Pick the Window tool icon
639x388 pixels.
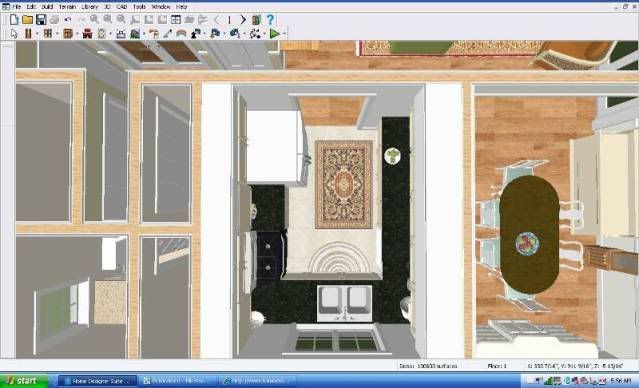click(x=48, y=33)
